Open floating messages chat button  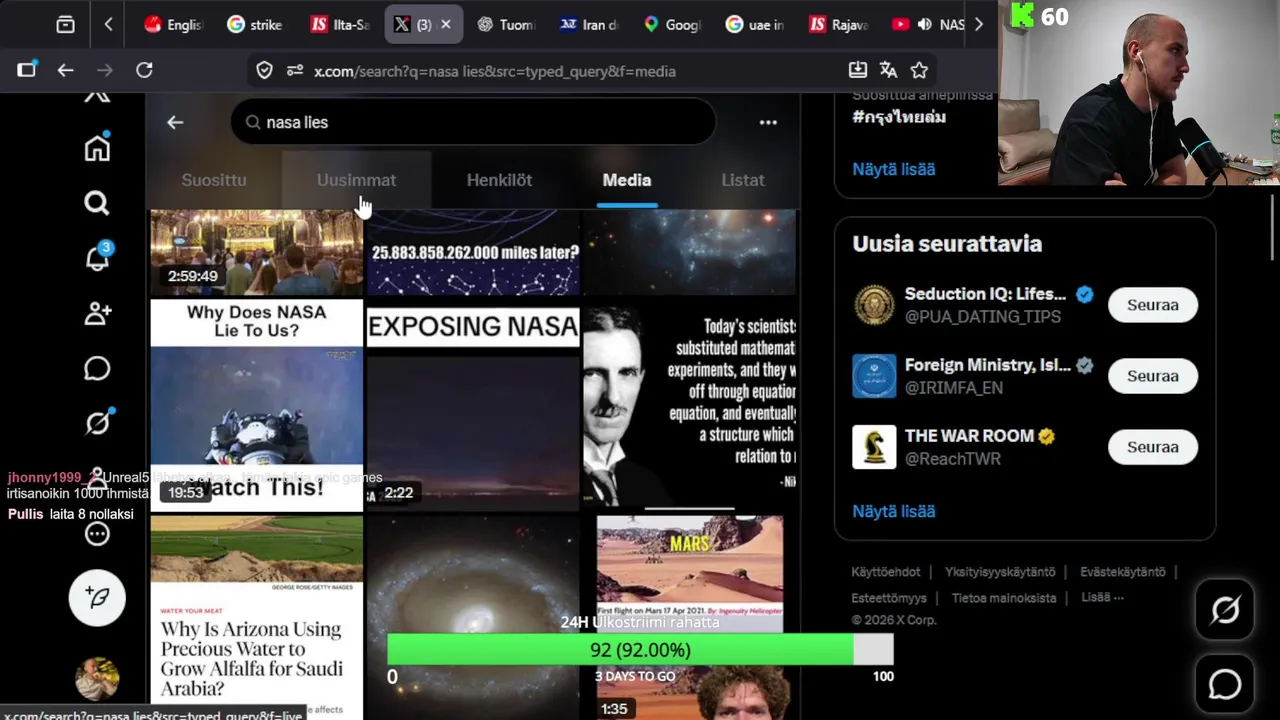(1225, 684)
